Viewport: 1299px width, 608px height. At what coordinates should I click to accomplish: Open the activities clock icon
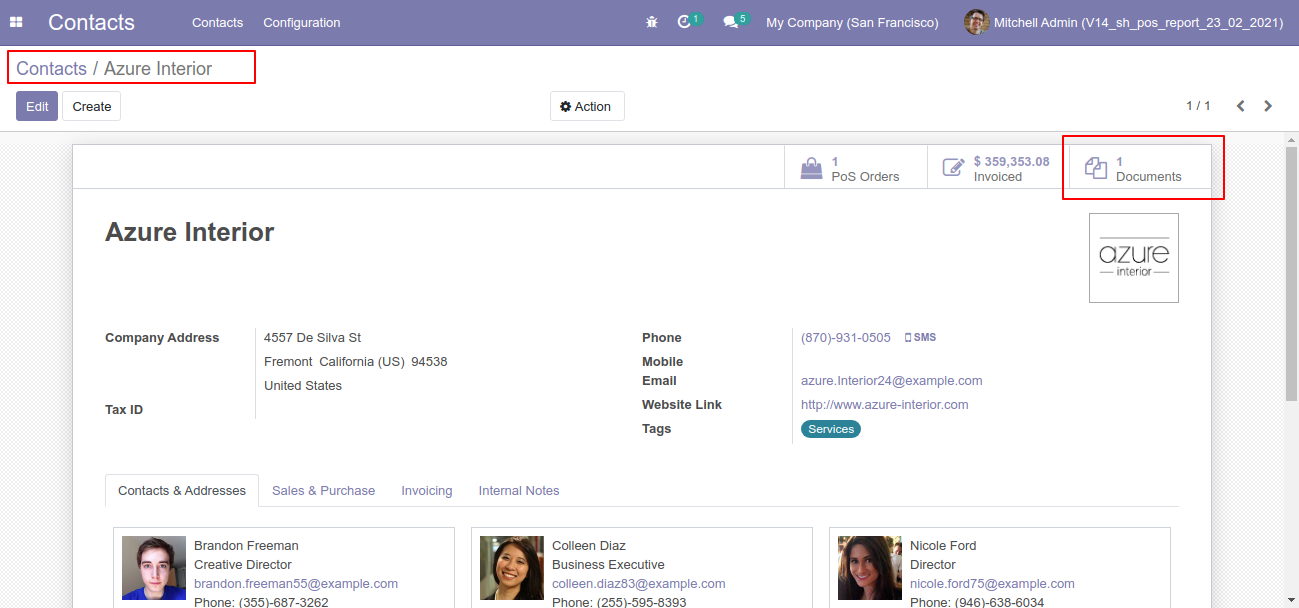(x=685, y=22)
